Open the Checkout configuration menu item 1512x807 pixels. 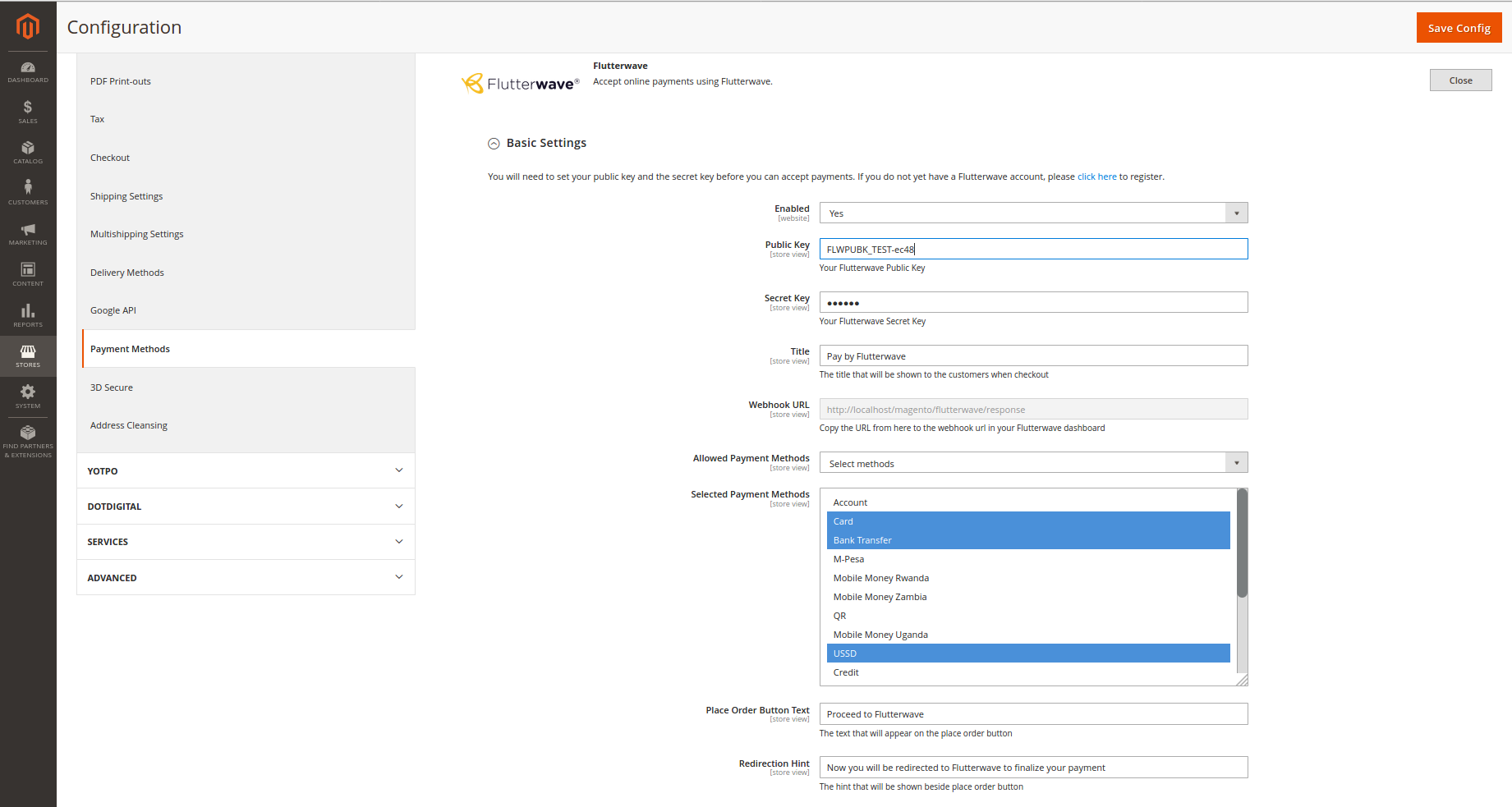click(110, 158)
